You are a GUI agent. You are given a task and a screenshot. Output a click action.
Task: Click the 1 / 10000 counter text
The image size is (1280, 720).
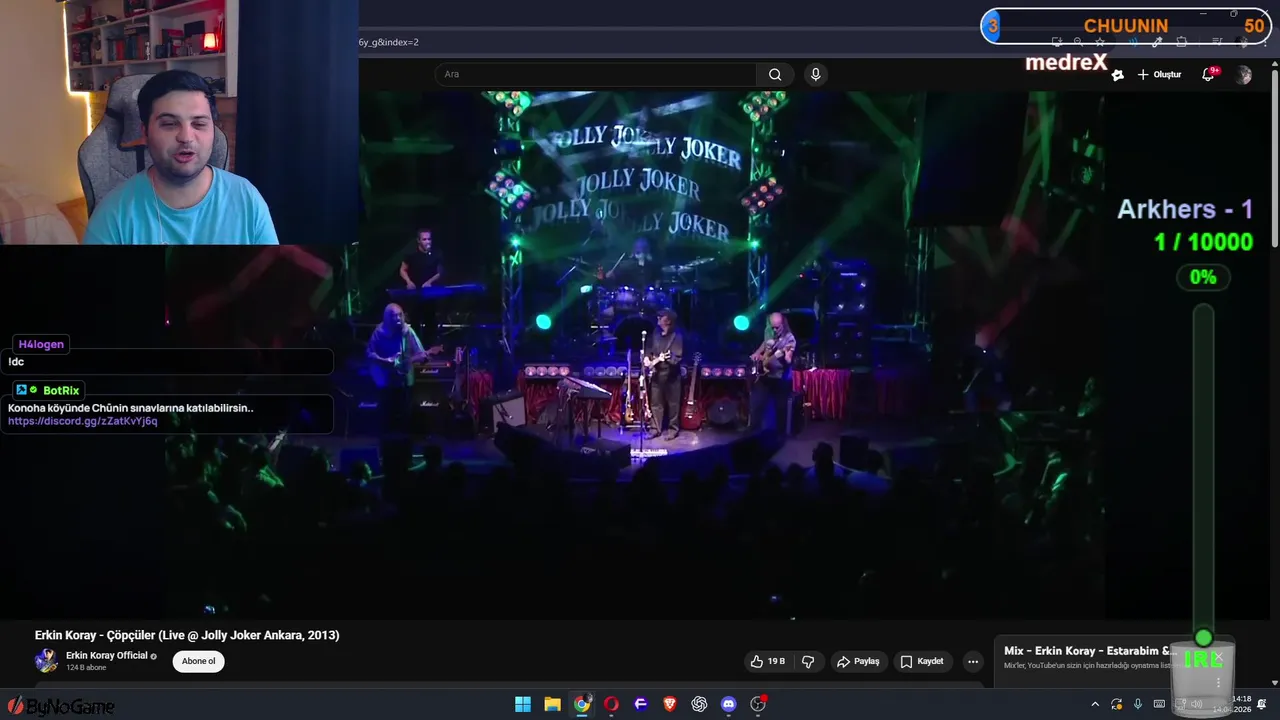pyautogui.click(x=1203, y=242)
